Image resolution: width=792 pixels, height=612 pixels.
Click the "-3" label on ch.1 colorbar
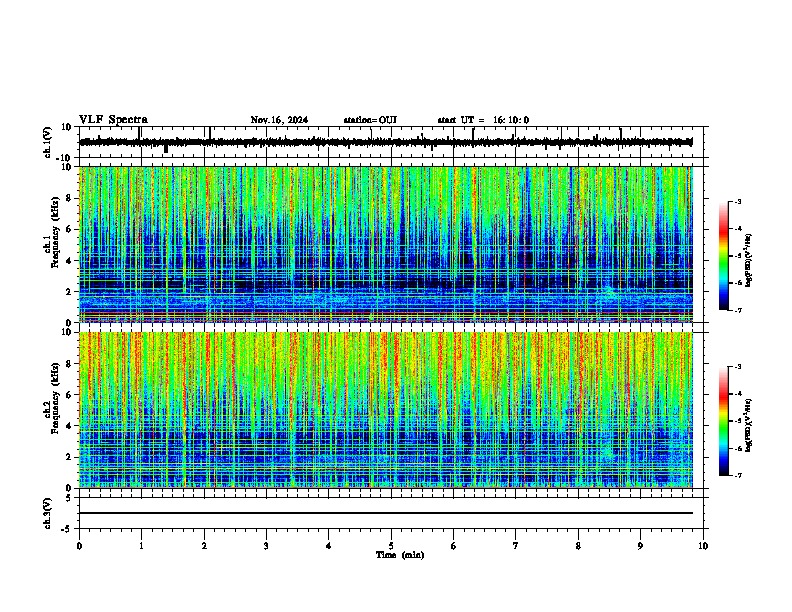[x=738, y=201]
